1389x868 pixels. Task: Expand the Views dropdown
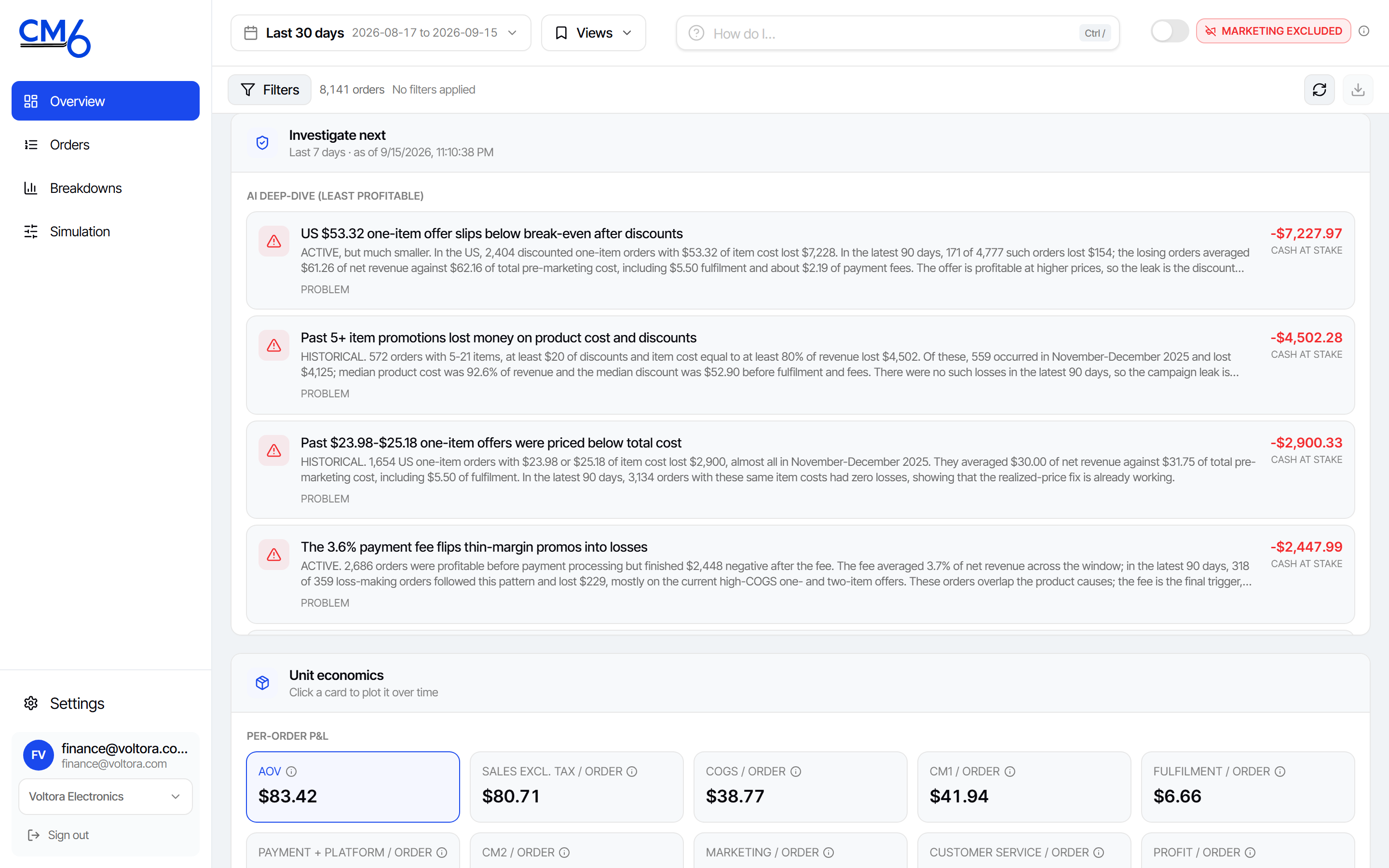[593, 33]
